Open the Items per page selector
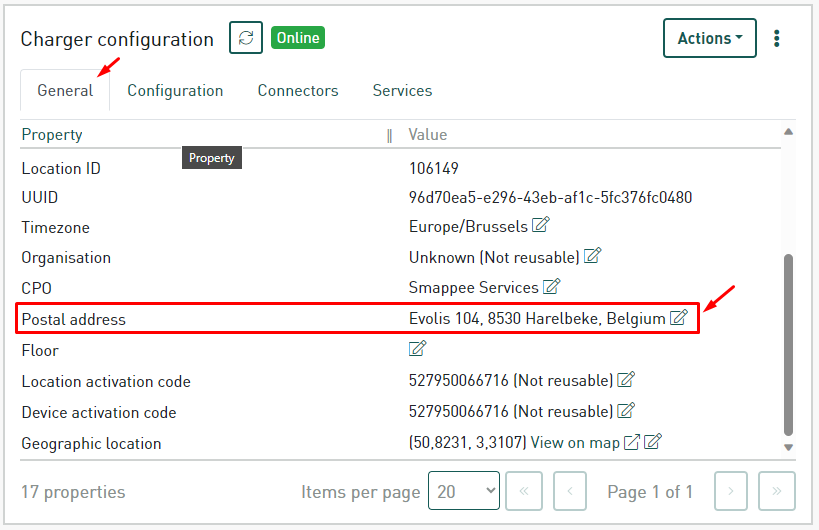 [x=463, y=491]
